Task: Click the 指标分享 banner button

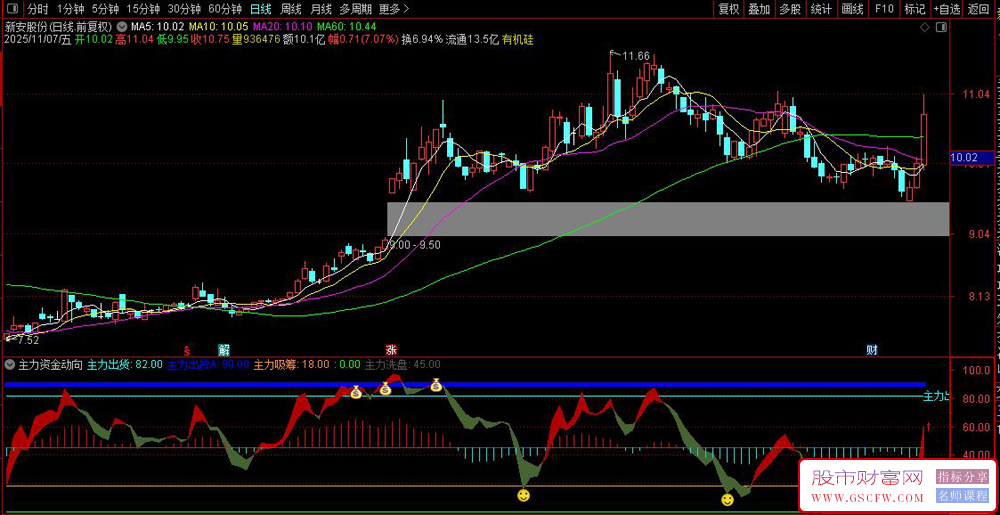Action: (x=962, y=477)
